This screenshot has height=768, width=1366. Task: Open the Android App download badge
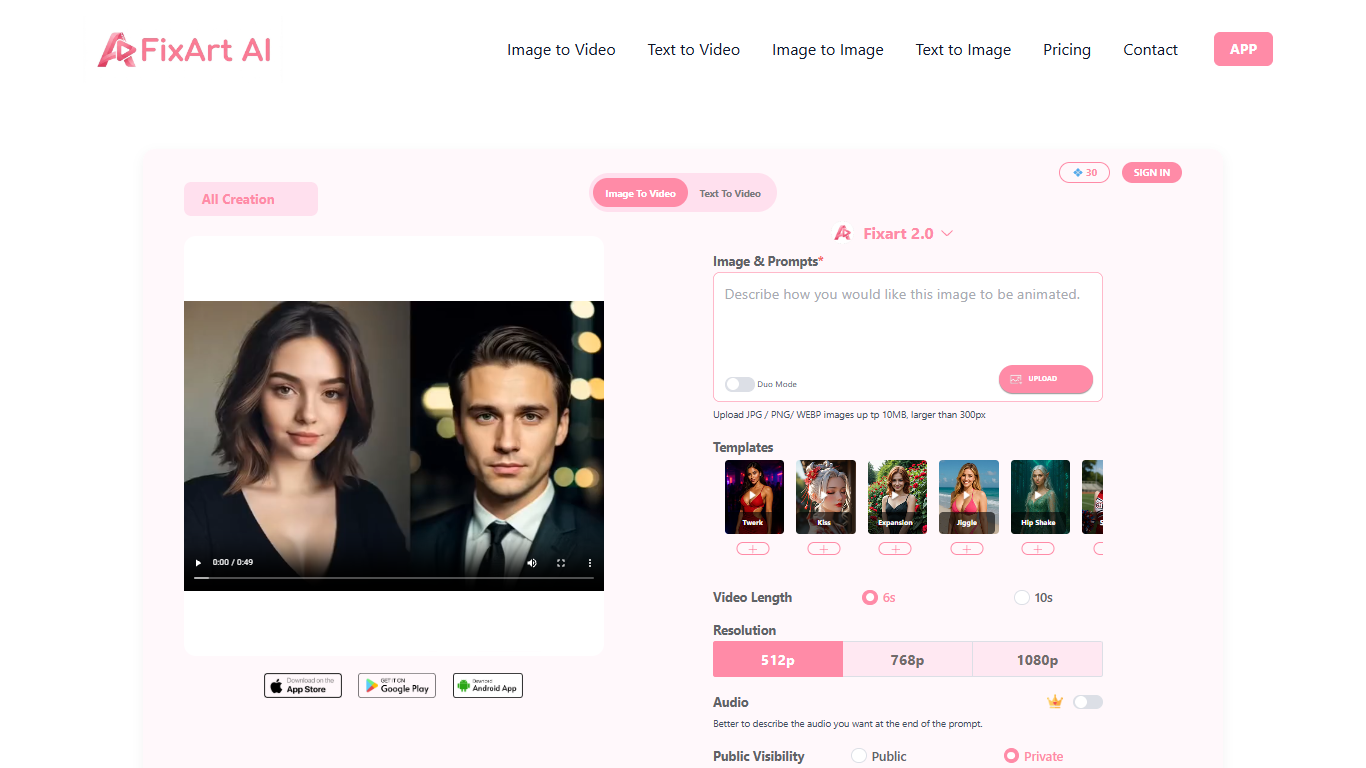(488, 685)
